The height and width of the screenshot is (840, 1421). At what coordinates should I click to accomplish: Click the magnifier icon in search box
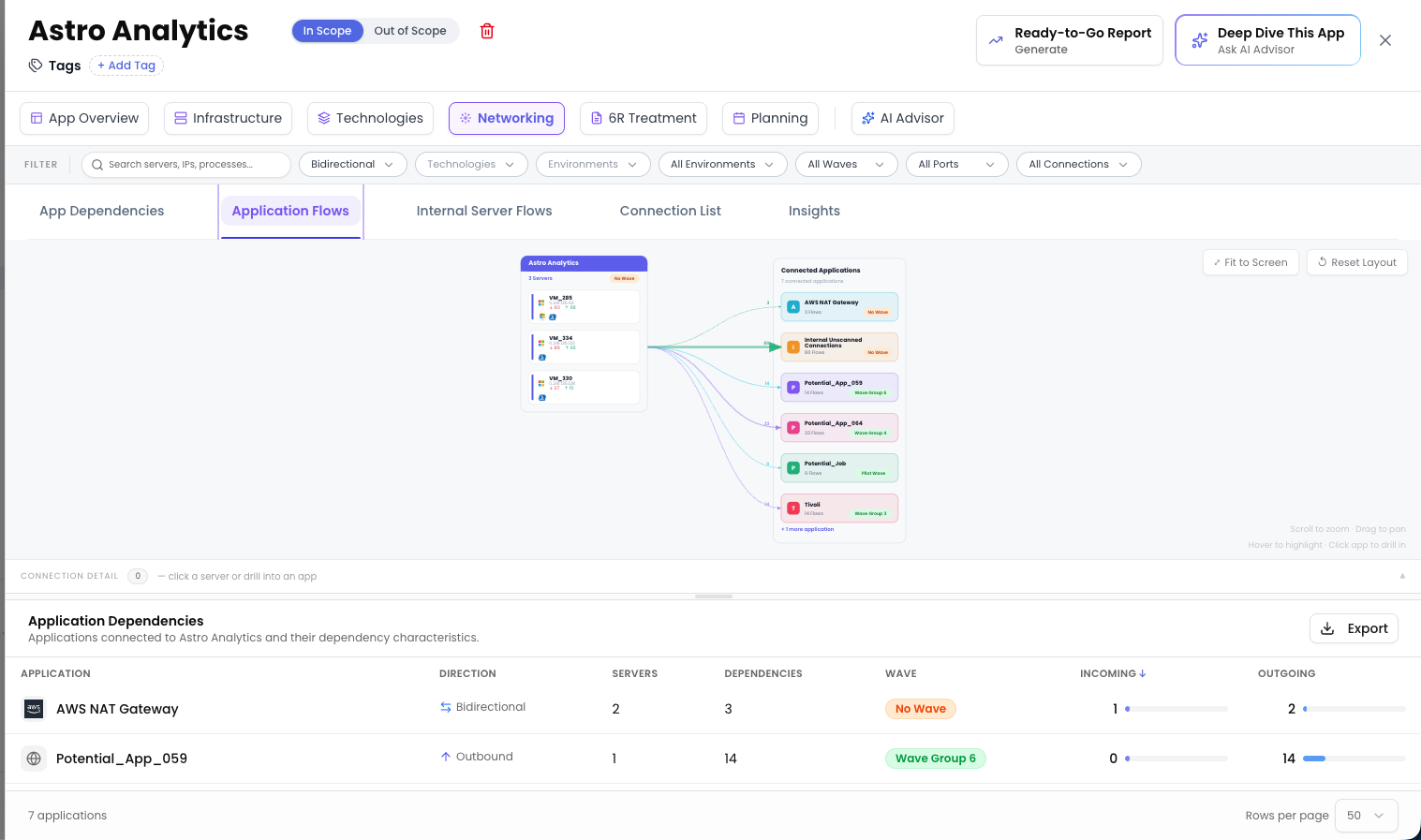click(x=97, y=165)
